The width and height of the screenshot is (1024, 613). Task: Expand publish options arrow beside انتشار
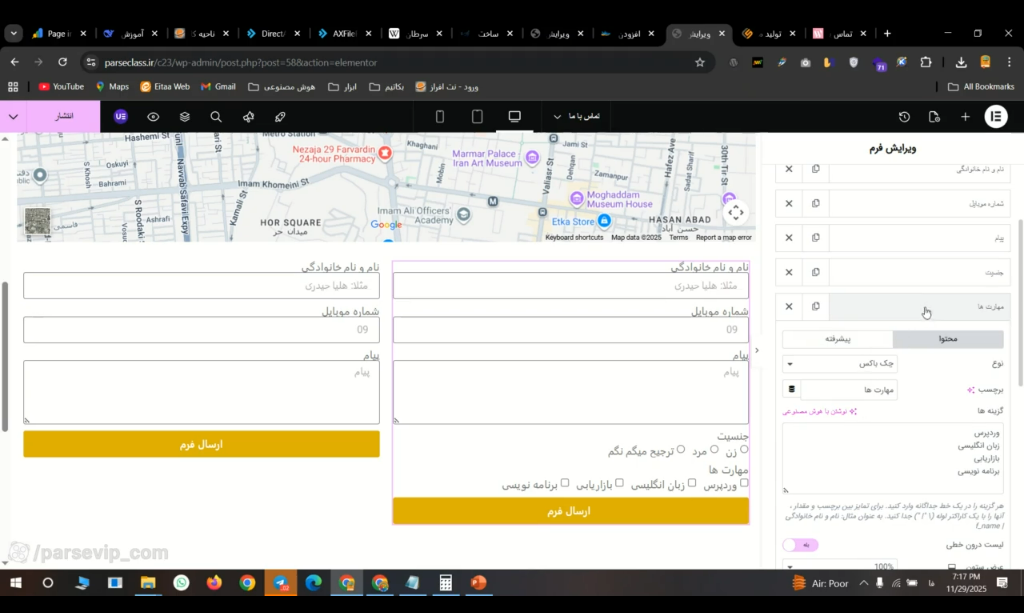[x=14, y=116]
